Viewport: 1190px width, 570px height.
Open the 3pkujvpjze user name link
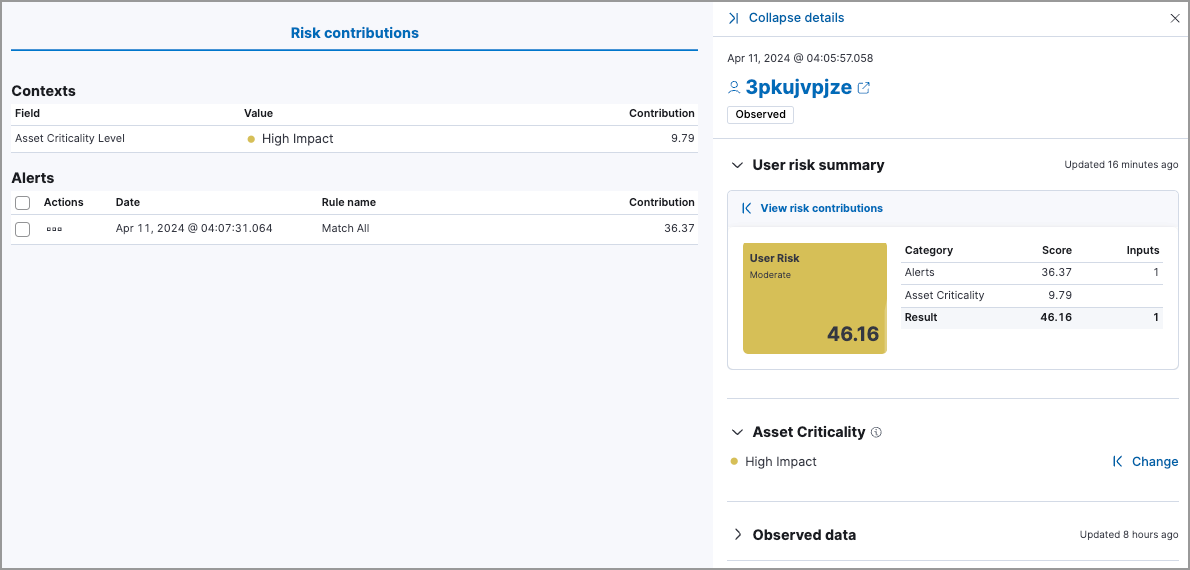tap(798, 87)
